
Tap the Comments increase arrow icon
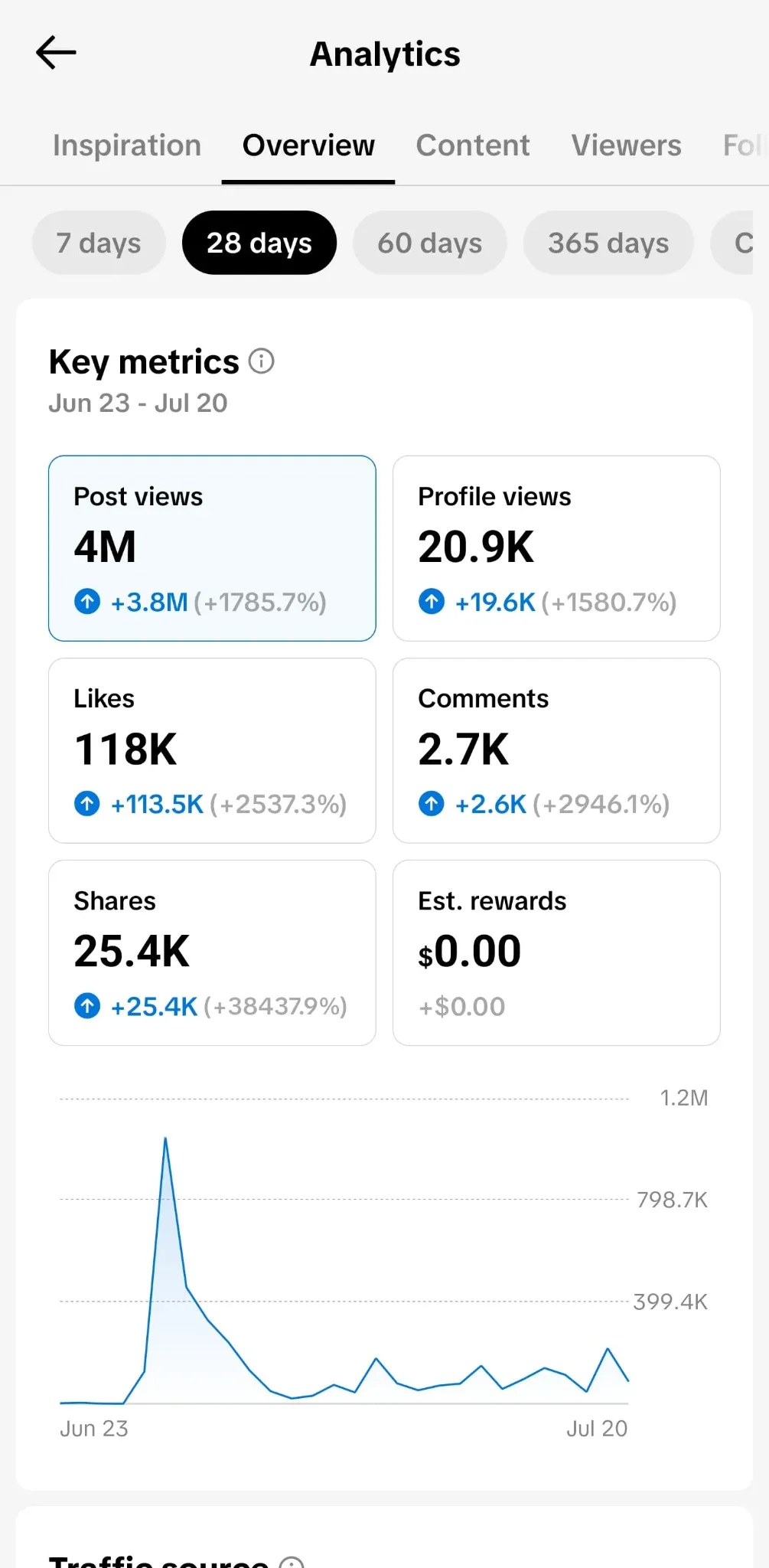[x=432, y=803]
